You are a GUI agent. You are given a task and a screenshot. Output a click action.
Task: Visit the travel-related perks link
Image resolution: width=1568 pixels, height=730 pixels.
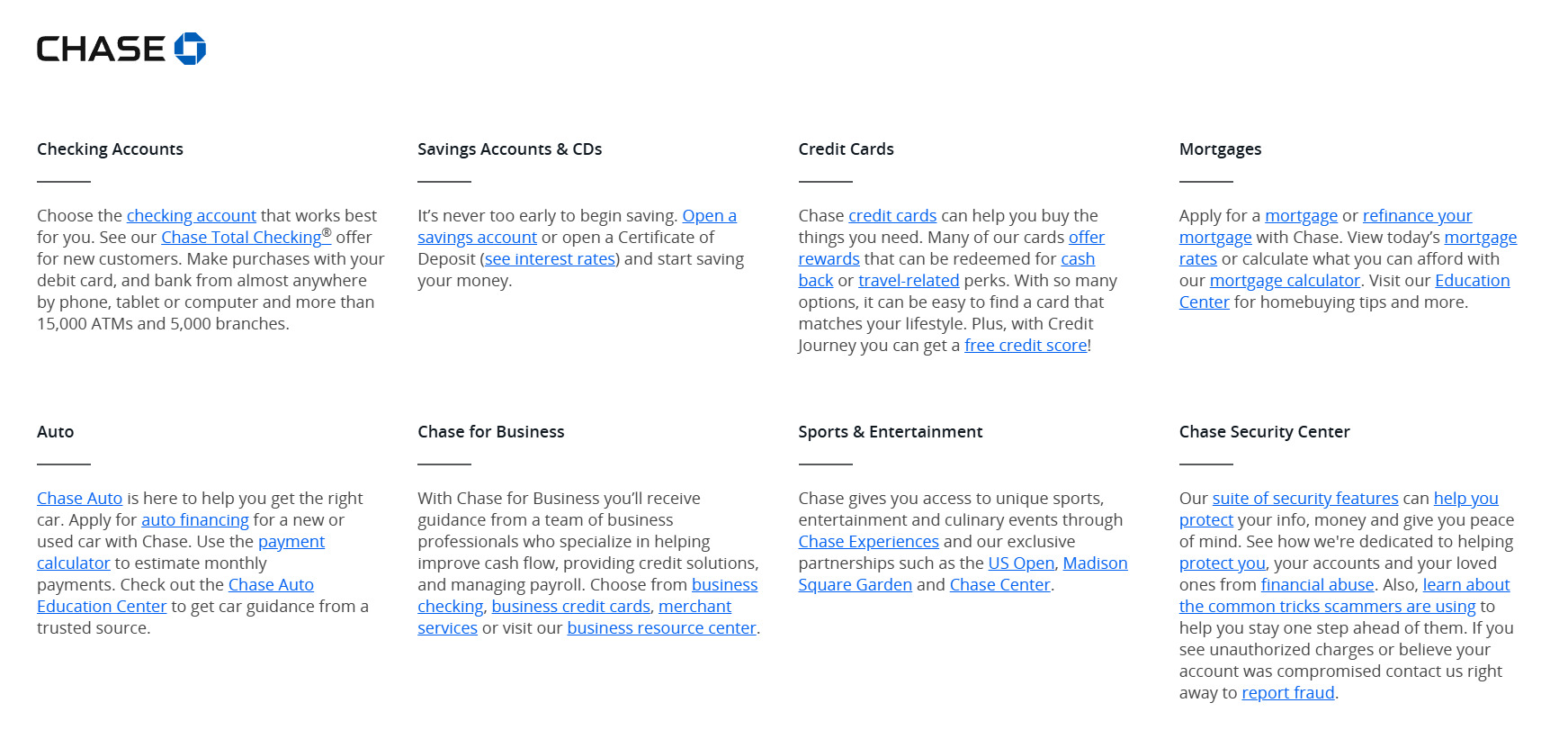point(908,281)
